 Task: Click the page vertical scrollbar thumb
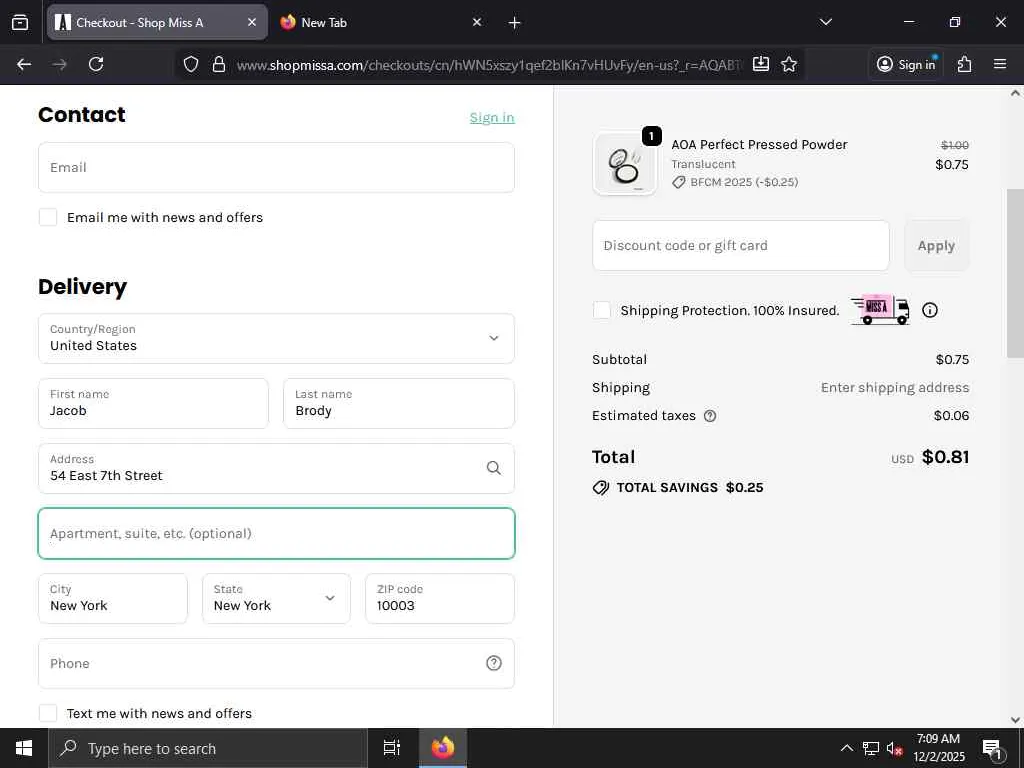(1015, 273)
